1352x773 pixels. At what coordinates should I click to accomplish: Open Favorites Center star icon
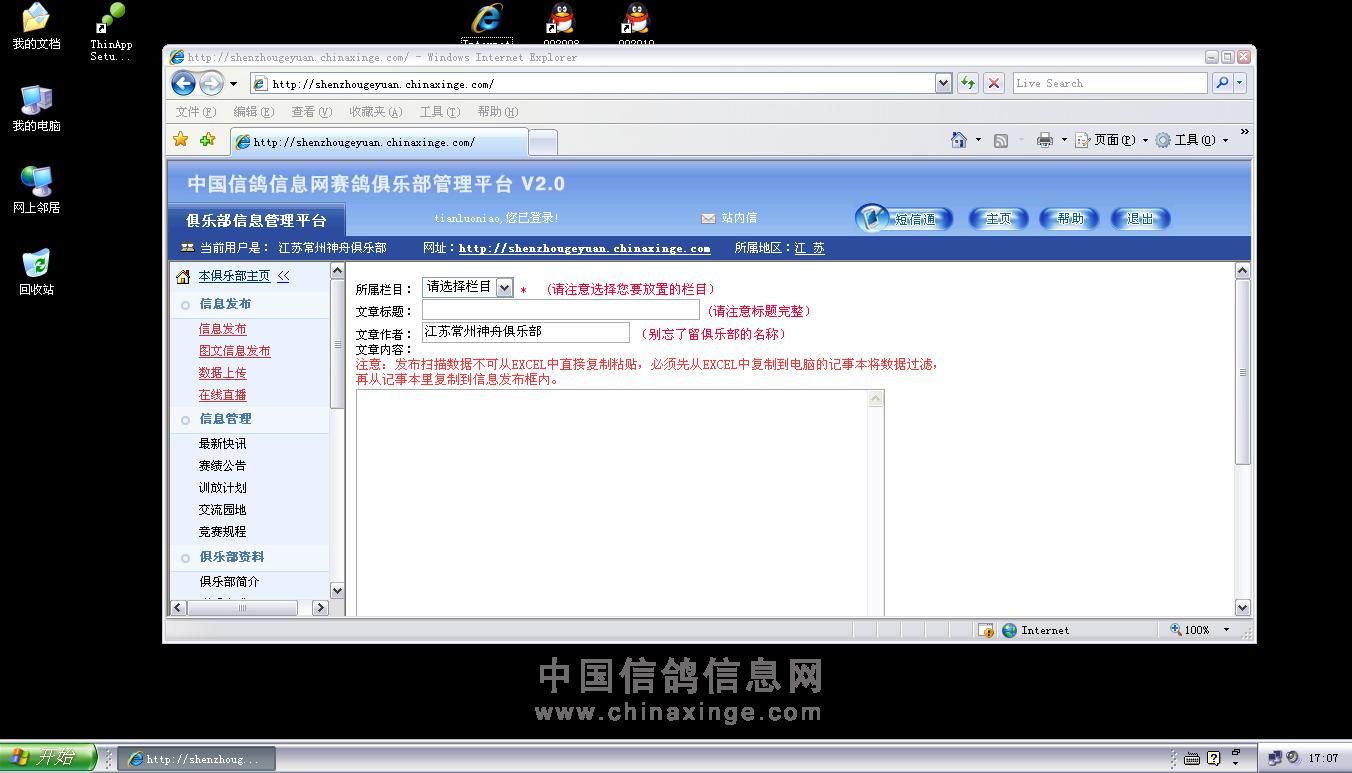181,140
